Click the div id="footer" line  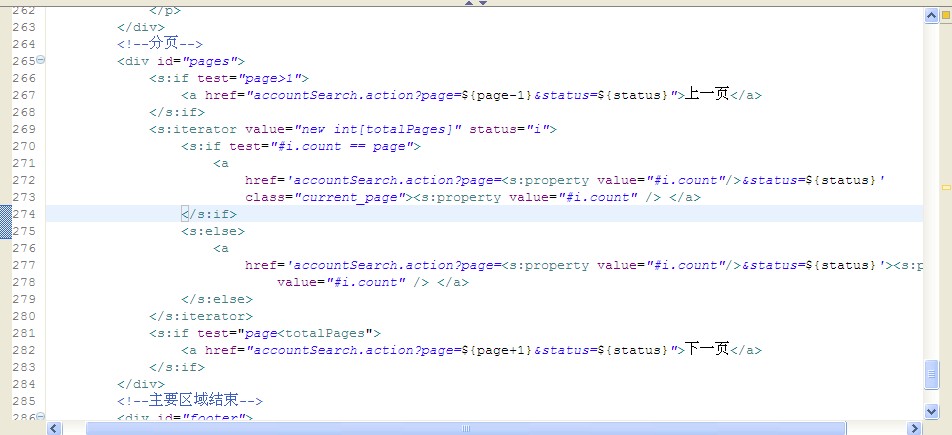pyautogui.click(x=185, y=417)
